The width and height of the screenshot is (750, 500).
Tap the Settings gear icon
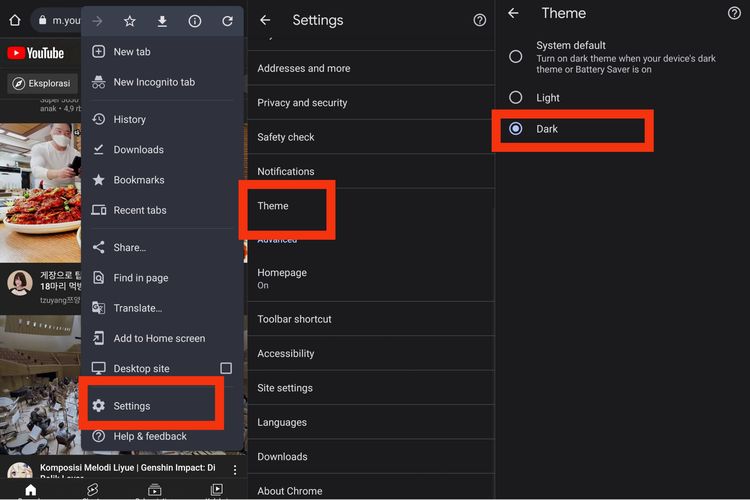pyautogui.click(x=99, y=406)
